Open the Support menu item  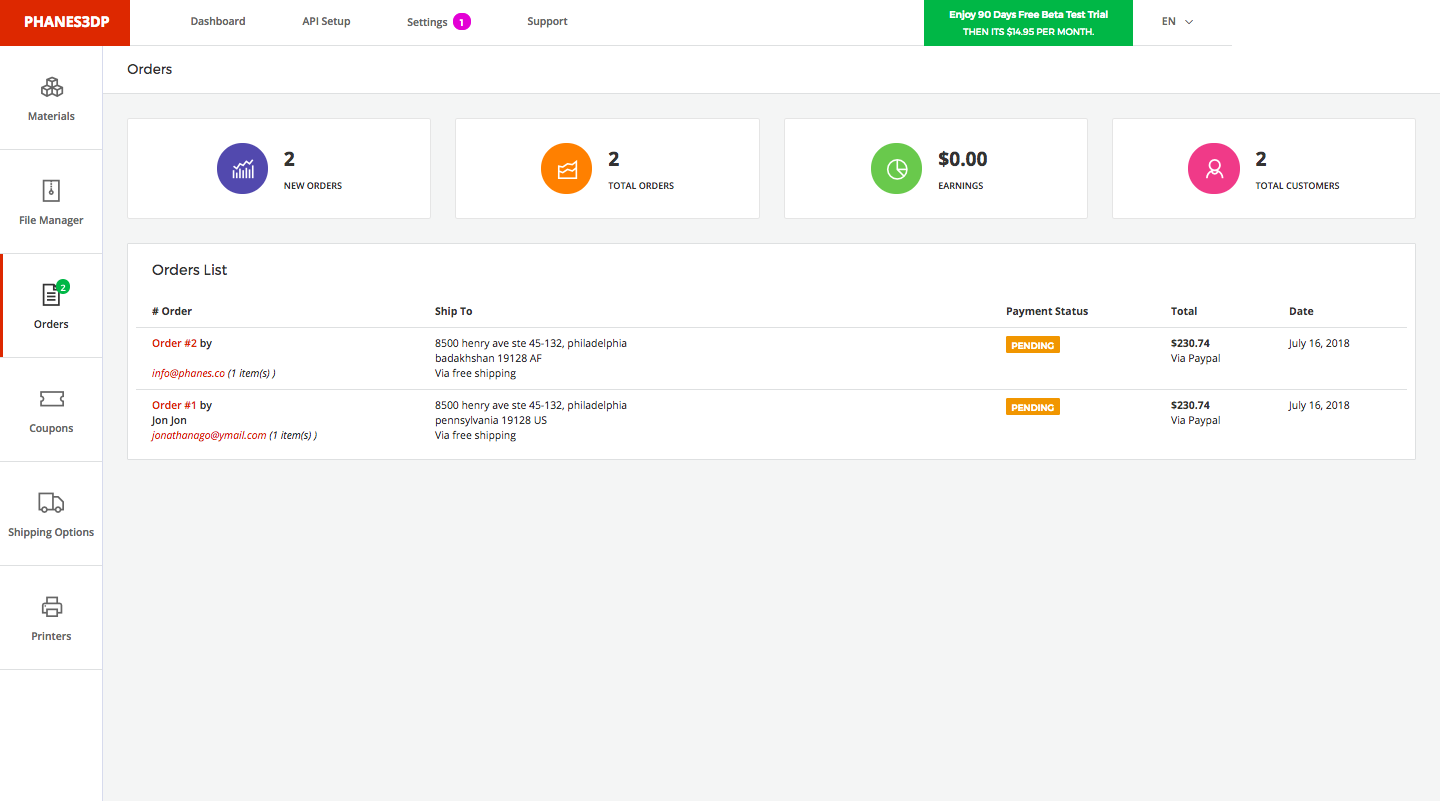(x=547, y=21)
